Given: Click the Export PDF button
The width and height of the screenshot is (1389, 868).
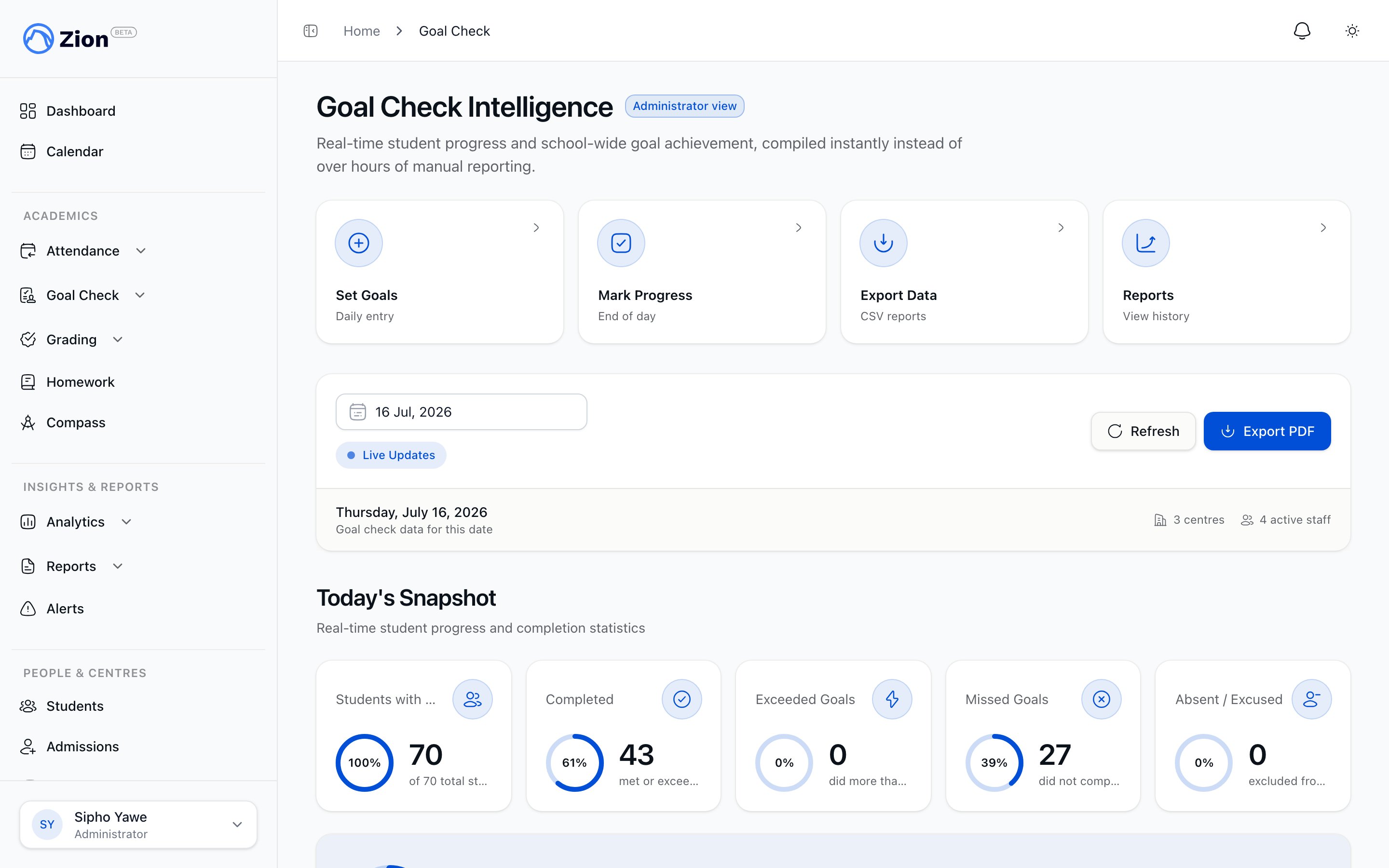Looking at the screenshot, I should [1267, 431].
